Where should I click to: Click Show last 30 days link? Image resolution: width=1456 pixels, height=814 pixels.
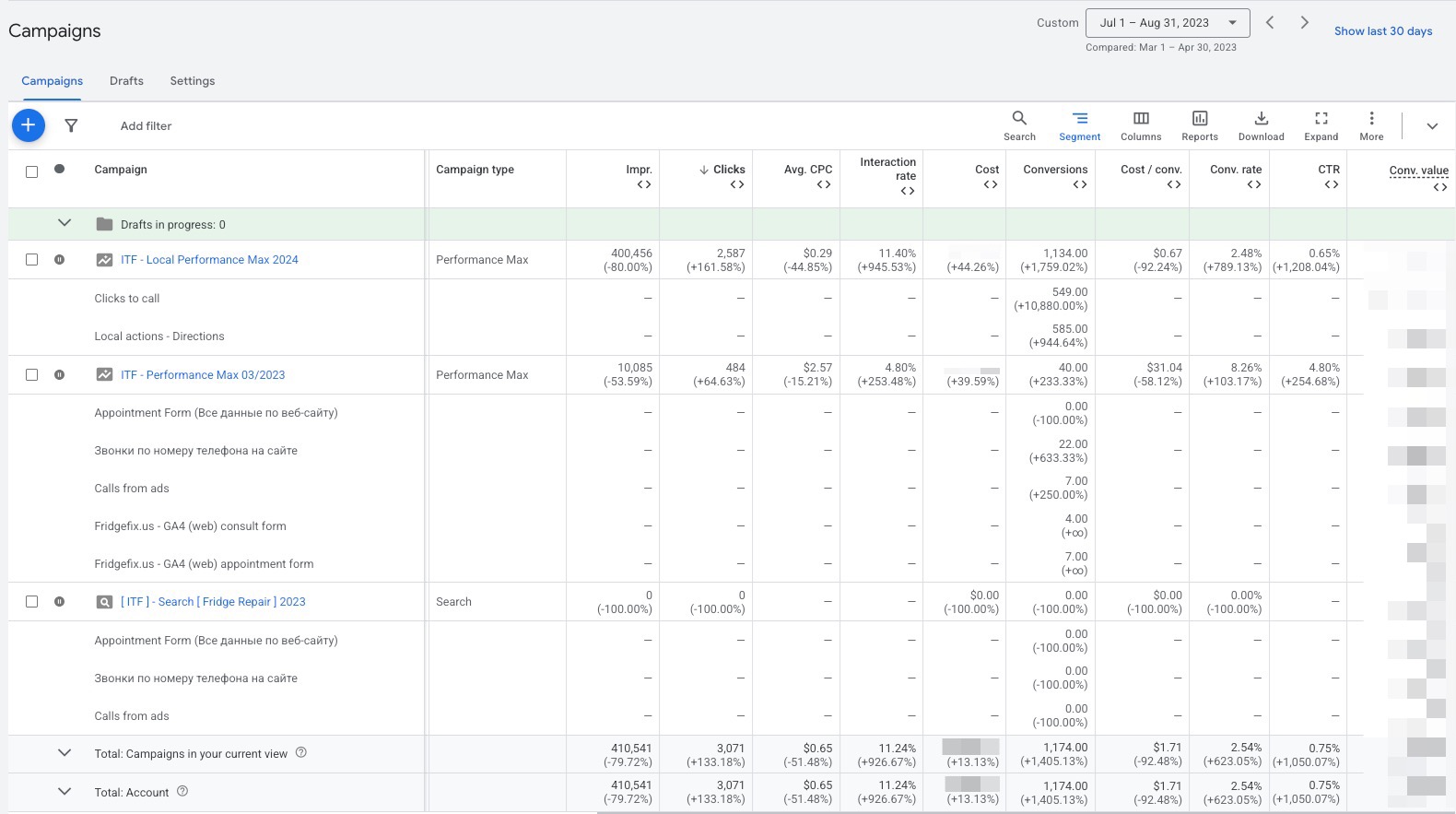pyautogui.click(x=1382, y=31)
